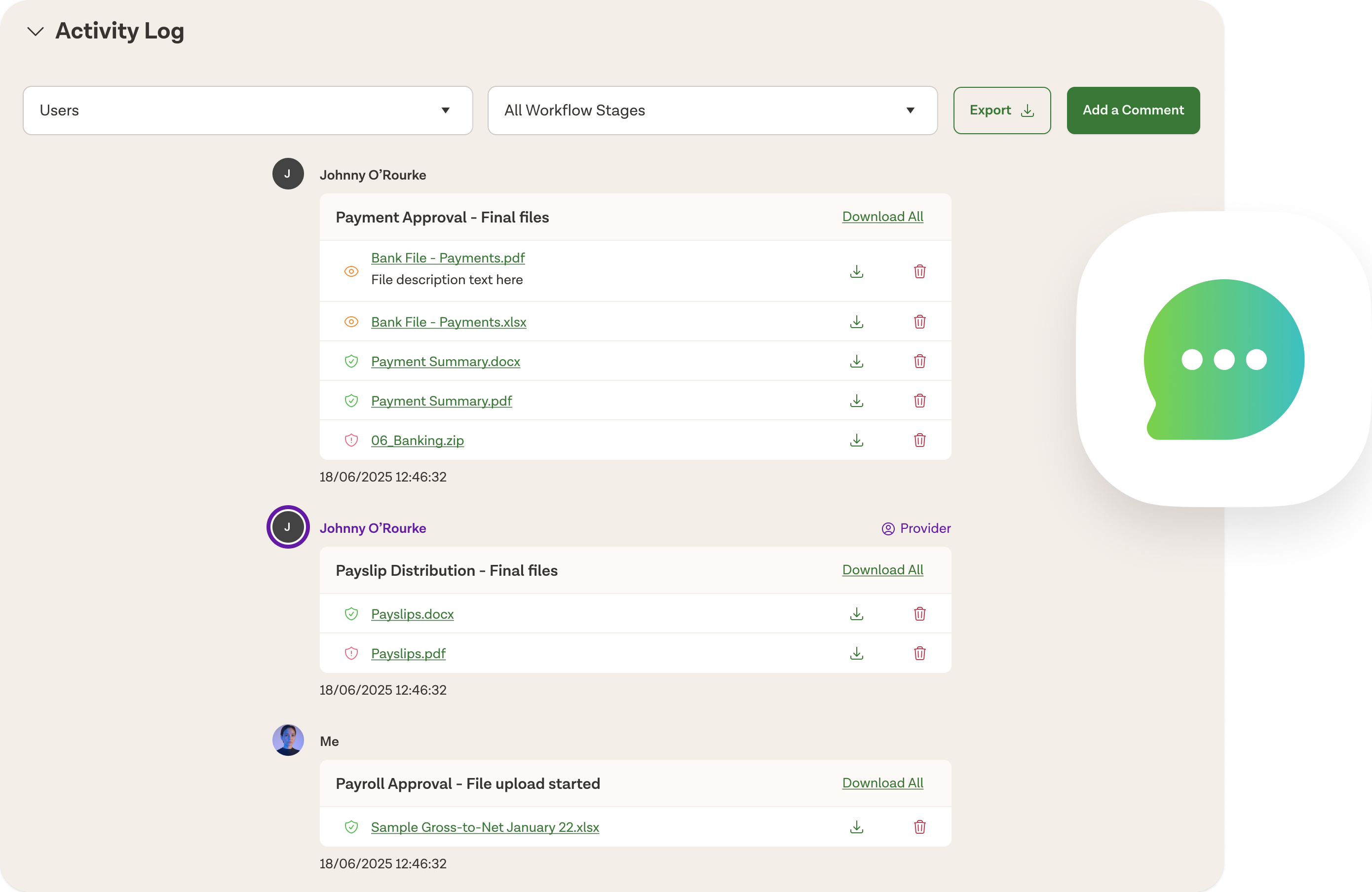
Task: Click the 'Me' author name
Action: pos(329,742)
